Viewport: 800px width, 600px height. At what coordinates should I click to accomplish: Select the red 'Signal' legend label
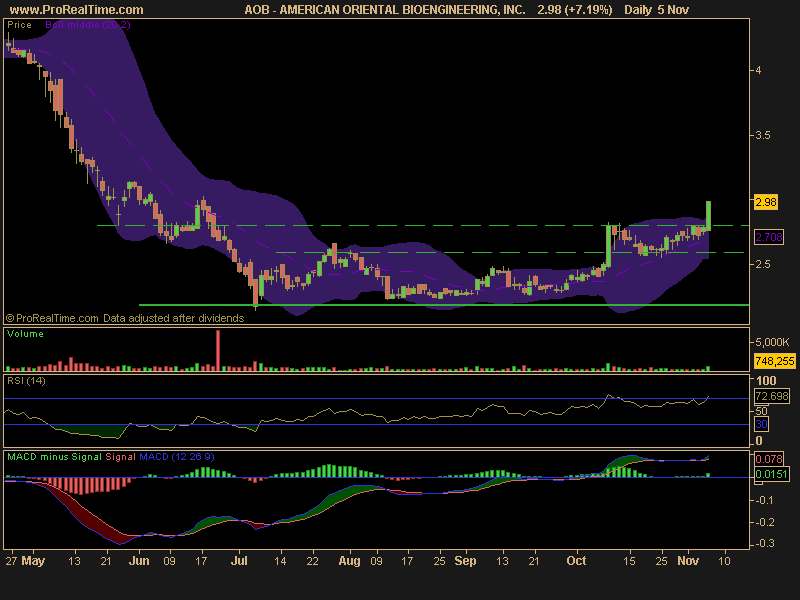click(120, 457)
